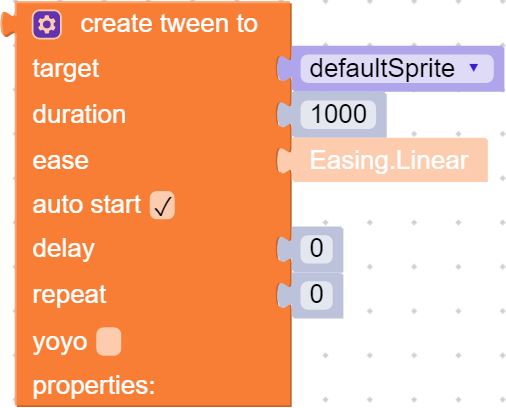Click the delay label
This screenshot has height=408, width=506.
click(x=63, y=249)
